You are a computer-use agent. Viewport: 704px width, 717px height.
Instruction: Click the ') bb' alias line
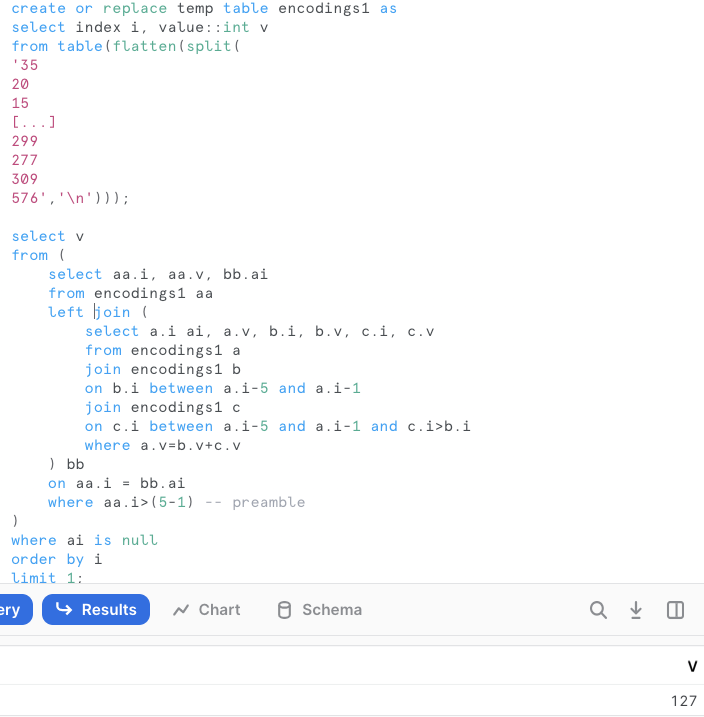tap(67, 465)
